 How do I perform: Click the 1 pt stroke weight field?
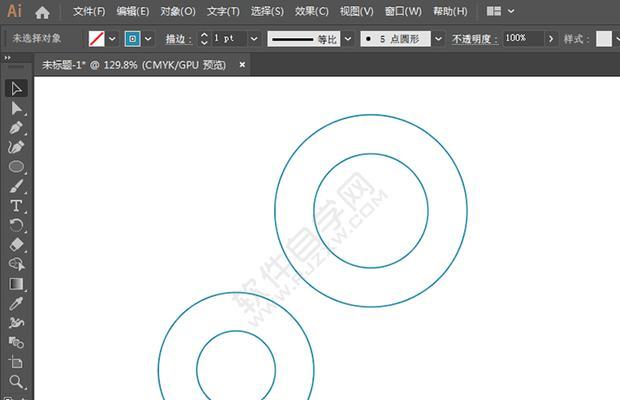[229, 39]
